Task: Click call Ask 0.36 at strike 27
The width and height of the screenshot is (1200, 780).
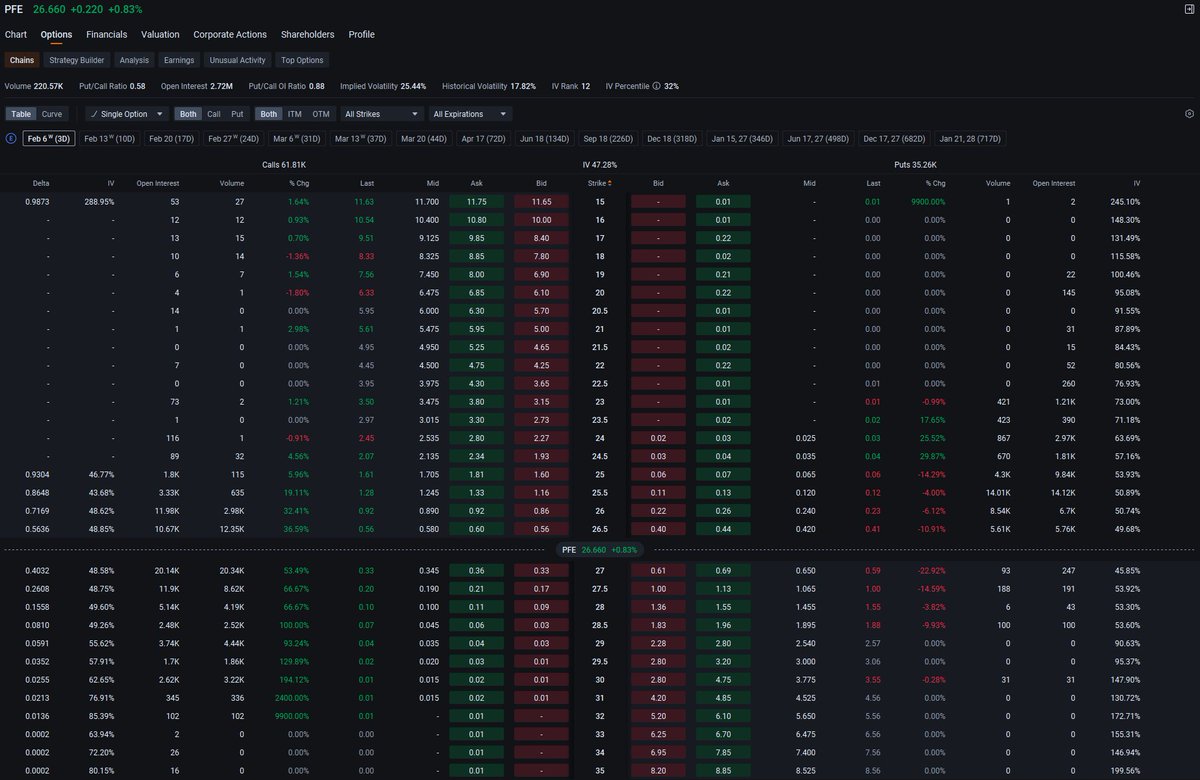Action: [x=477, y=570]
